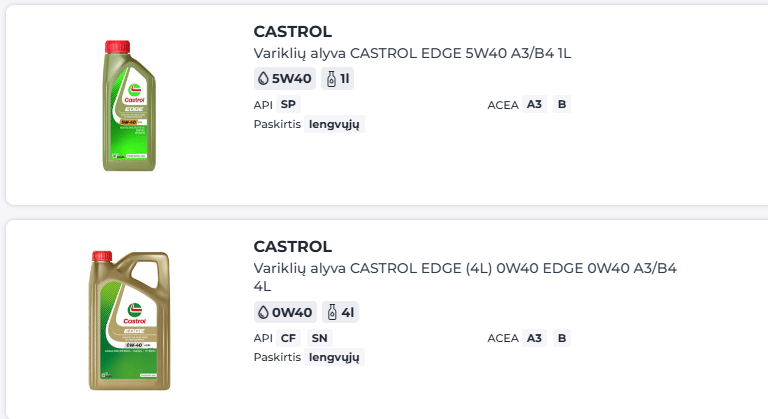Click the ACEA A3 tag on the first product
This screenshot has height=419, width=768.
[x=534, y=104]
